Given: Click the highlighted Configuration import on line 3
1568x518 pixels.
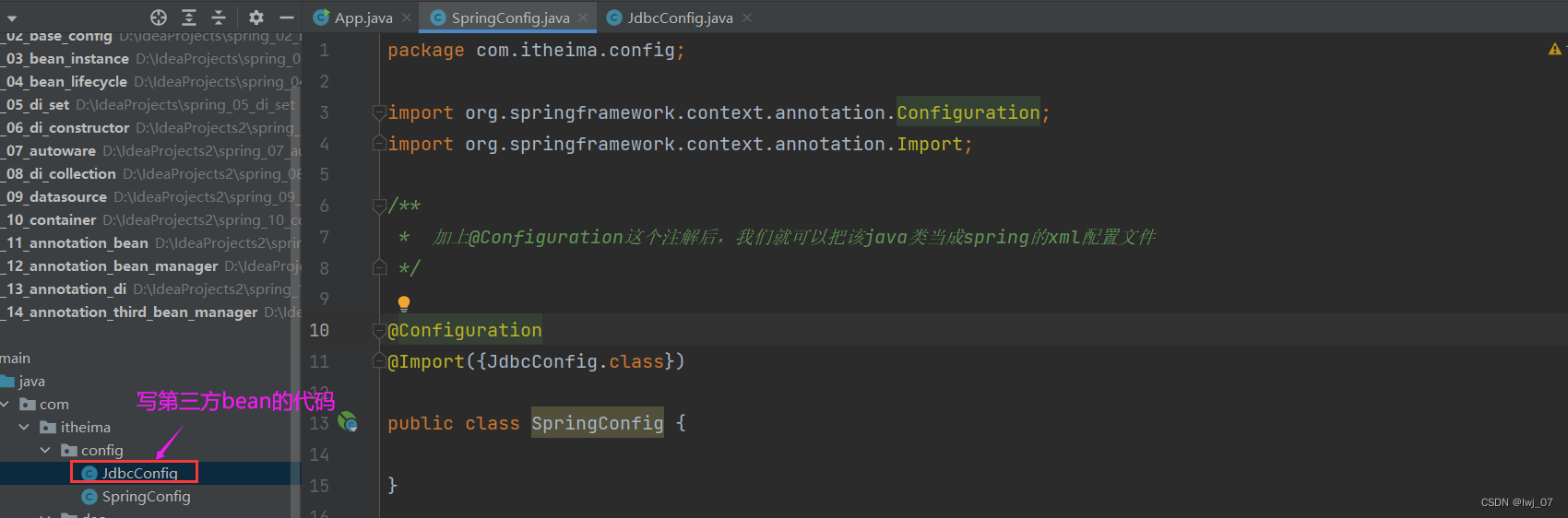Looking at the screenshot, I should pyautogui.click(x=968, y=112).
